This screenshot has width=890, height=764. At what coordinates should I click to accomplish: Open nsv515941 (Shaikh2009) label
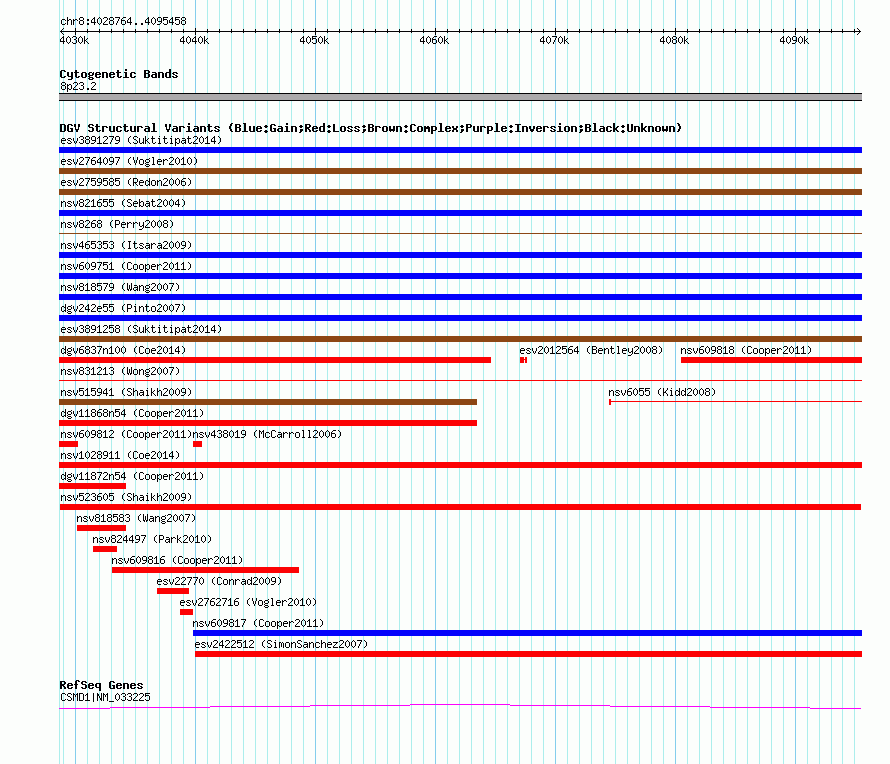click(x=126, y=392)
